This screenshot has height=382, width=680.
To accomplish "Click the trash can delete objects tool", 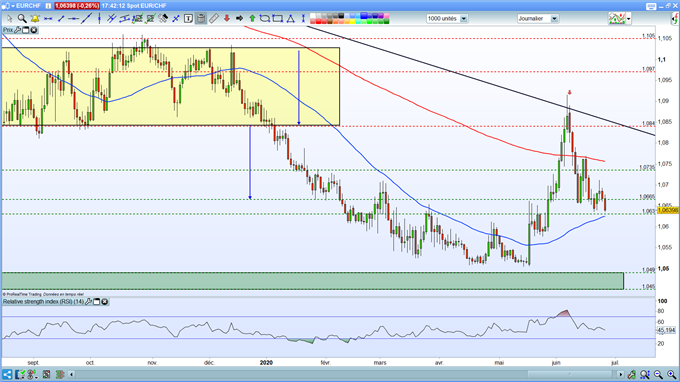I will pos(201,18).
